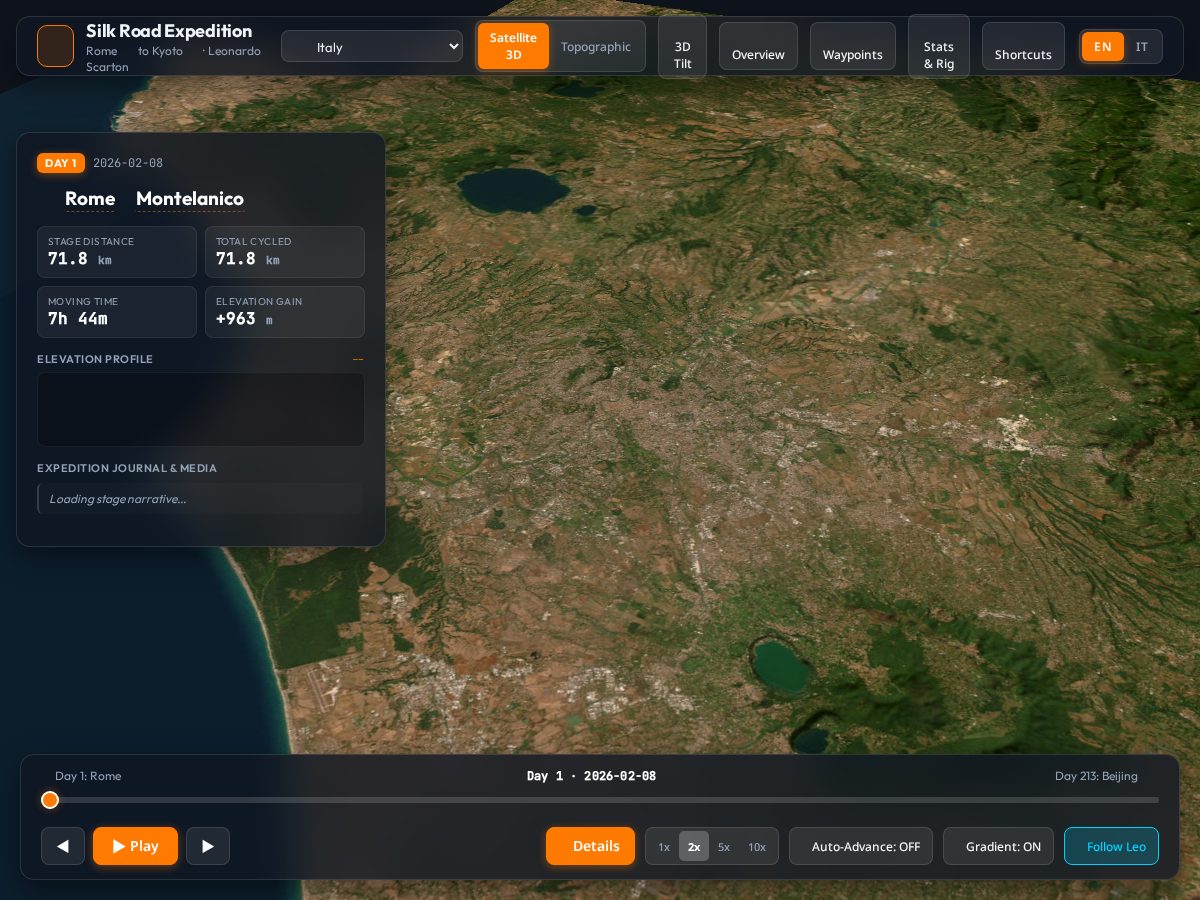This screenshot has height=900, width=1200.
Task: Click the Montelanico destination link
Action: [190, 199]
